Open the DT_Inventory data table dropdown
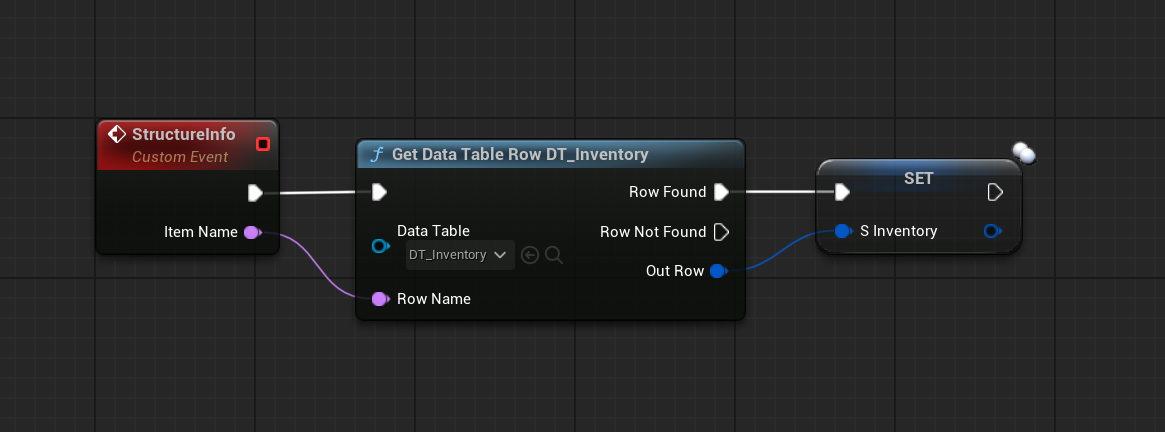The image size is (1165, 432). pos(461,255)
